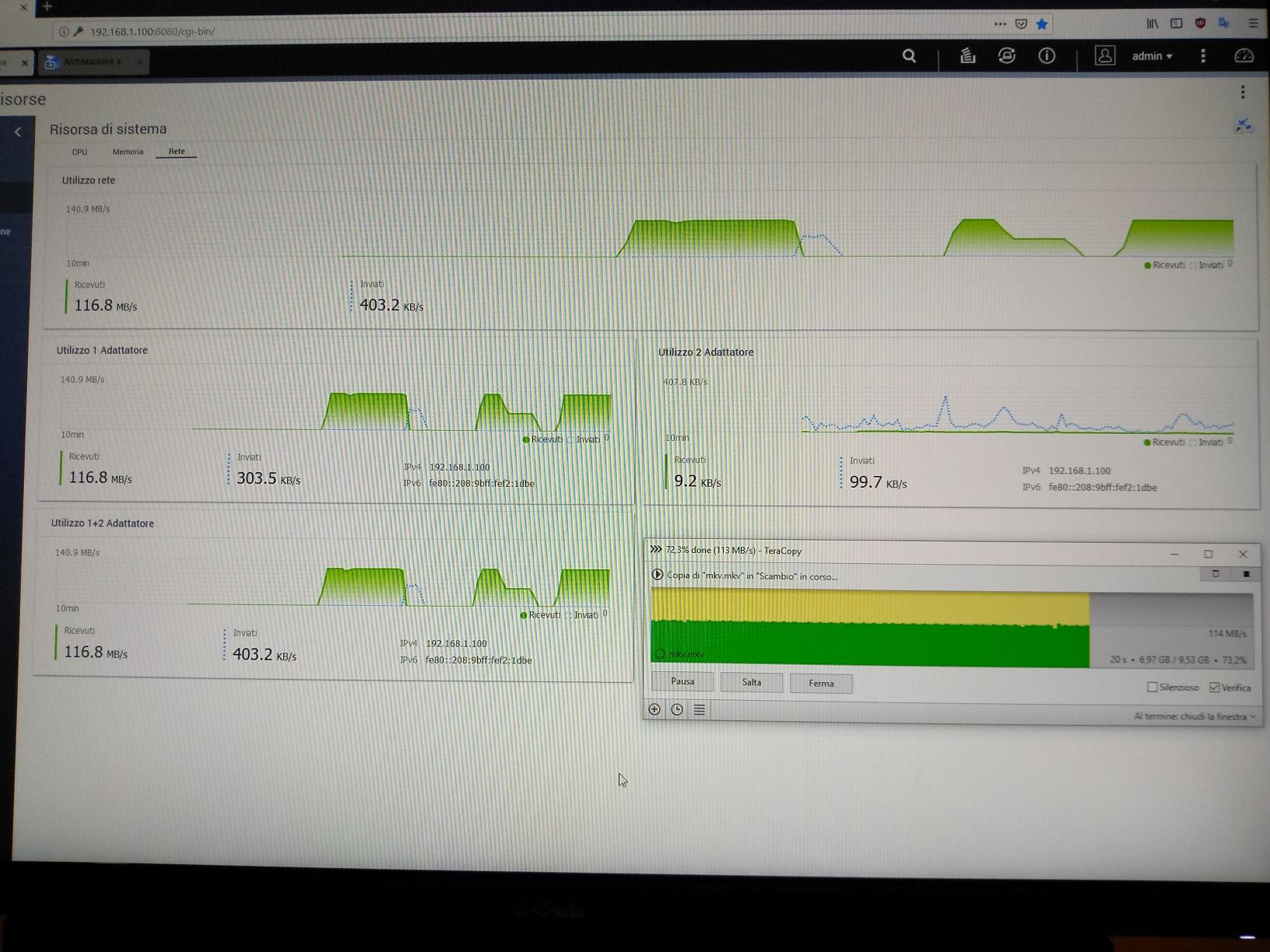Open TeraCopy history clock icon

[677, 709]
